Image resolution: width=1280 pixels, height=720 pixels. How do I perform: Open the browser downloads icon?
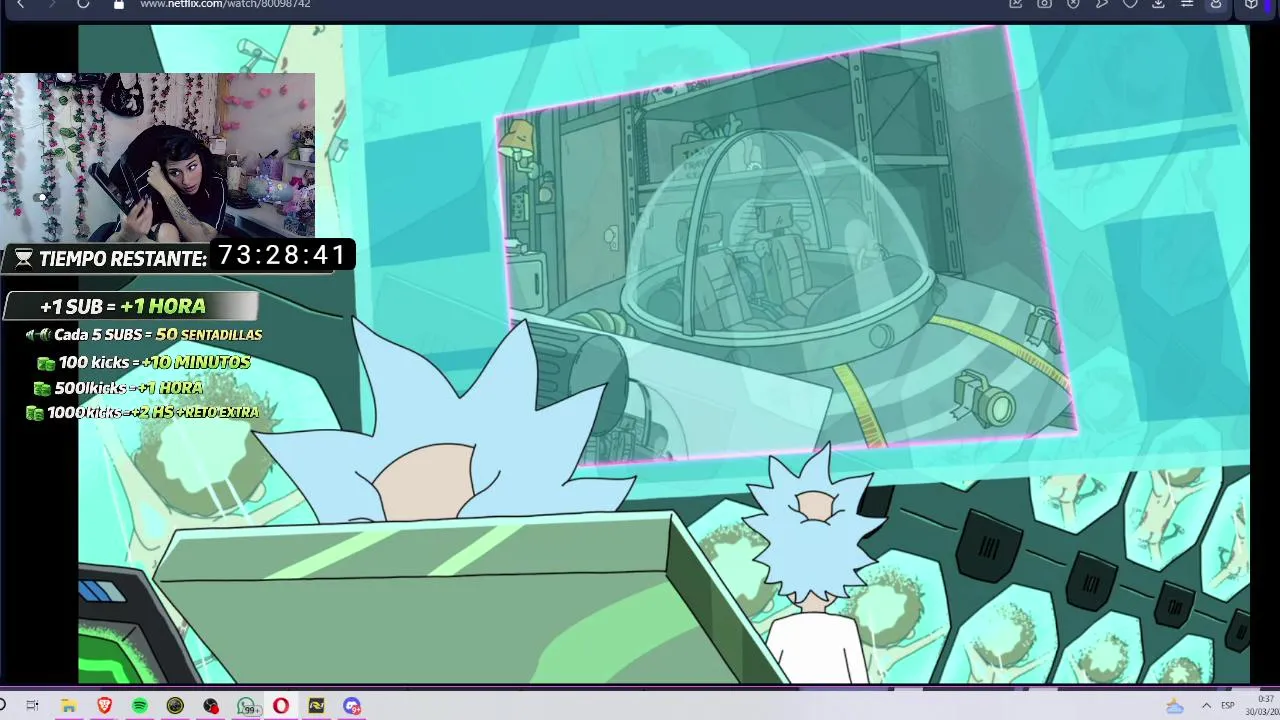1158,4
